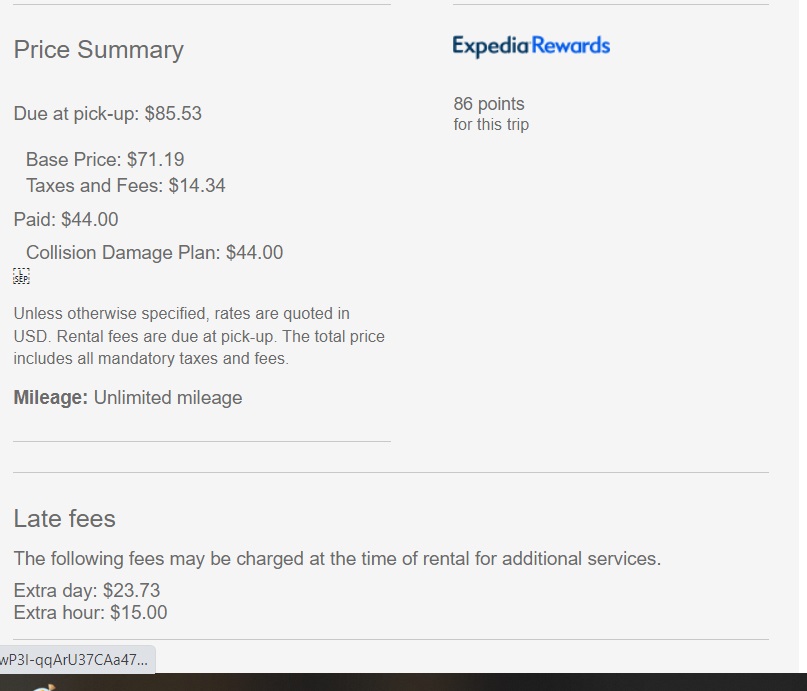This screenshot has height=691, width=807.
Task: Click the small SEP placeholder icon
Action: coord(21,277)
